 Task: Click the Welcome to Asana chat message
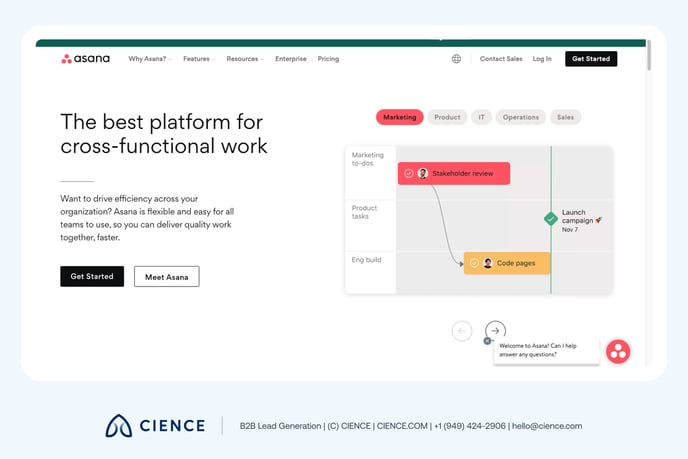[546, 350]
